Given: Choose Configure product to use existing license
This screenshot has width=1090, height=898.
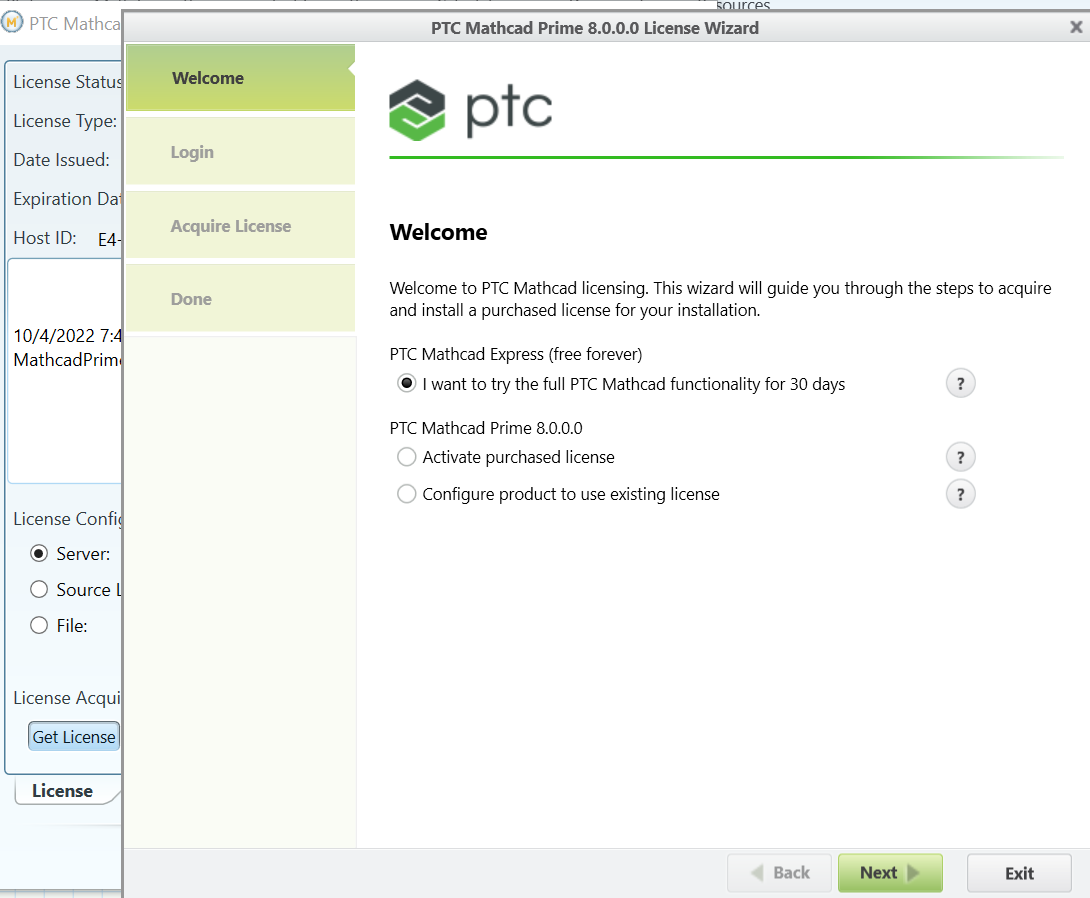Looking at the screenshot, I should coord(406,493).
